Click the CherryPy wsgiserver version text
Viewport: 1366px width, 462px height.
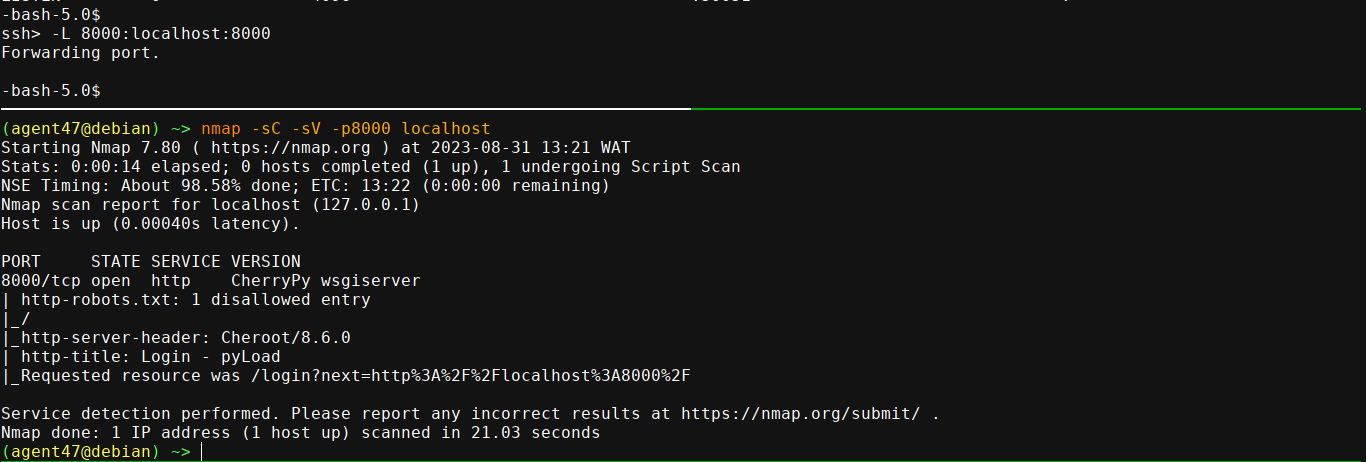(325, 281)
